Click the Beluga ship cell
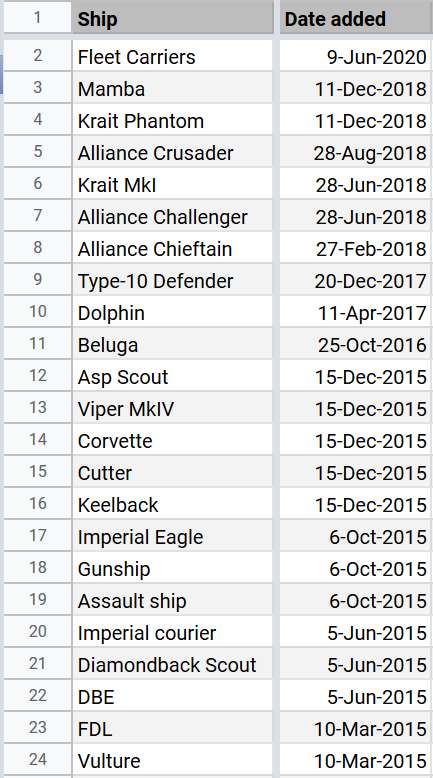The image size is (433, 778). [x=173, y=344]
